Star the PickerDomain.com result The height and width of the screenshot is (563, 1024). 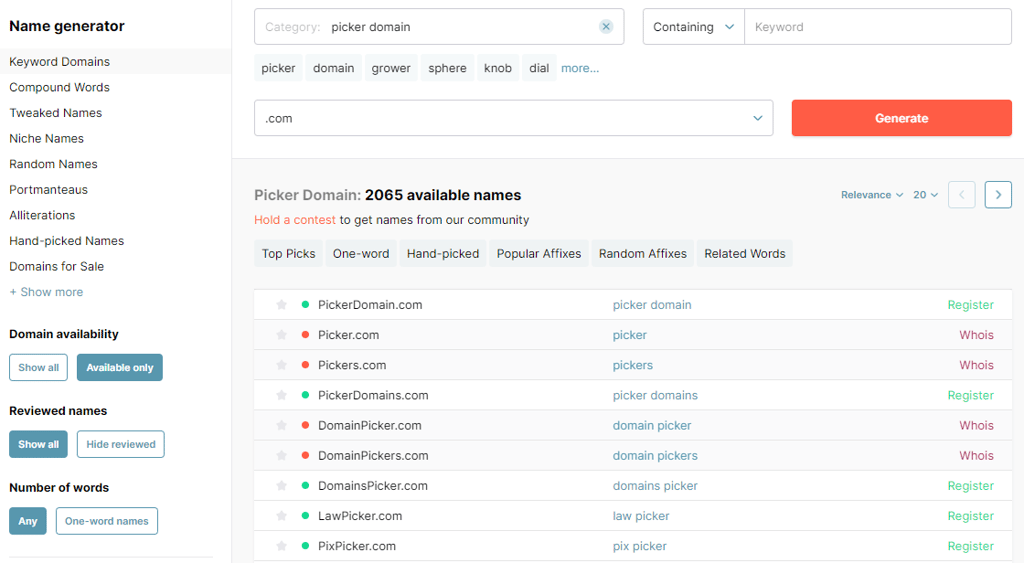pyautogui.click(x=281, y=305)
